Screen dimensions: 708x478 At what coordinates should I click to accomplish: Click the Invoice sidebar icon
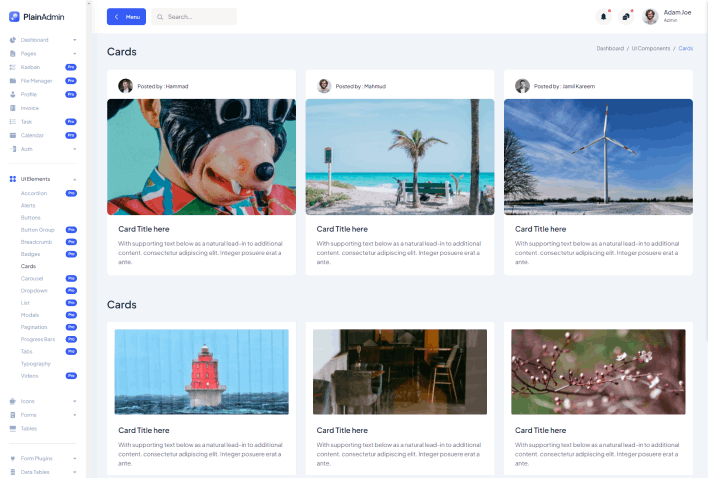coord(13,107)
